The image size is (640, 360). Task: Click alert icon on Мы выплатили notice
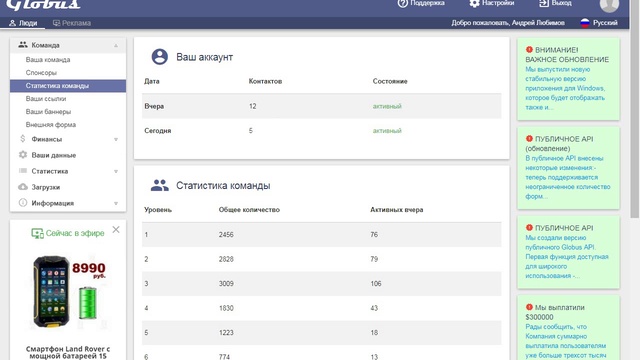pos(529,307)
